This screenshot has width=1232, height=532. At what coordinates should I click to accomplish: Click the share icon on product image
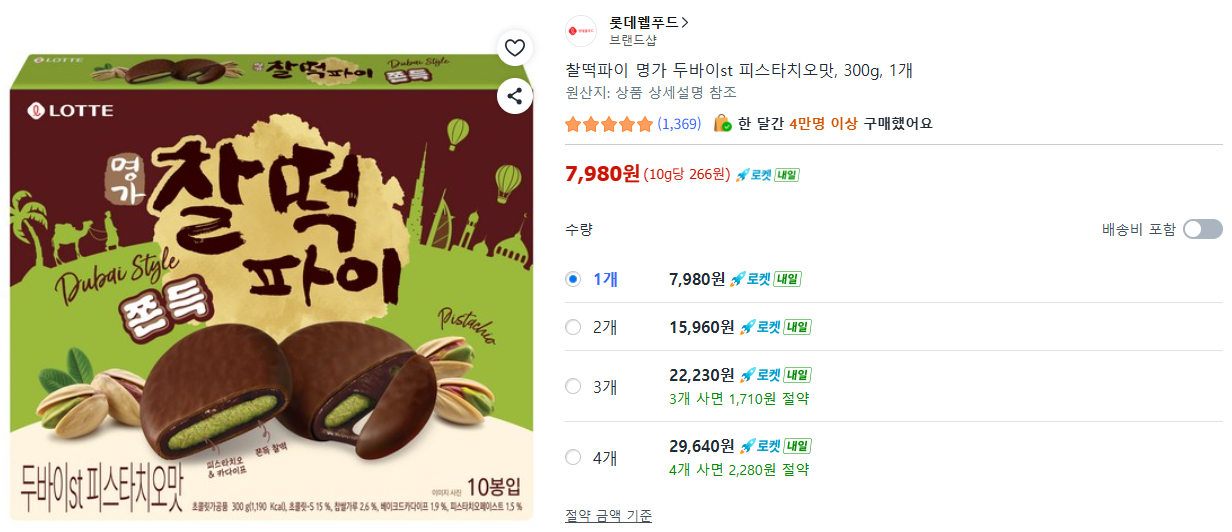point(514,96)
